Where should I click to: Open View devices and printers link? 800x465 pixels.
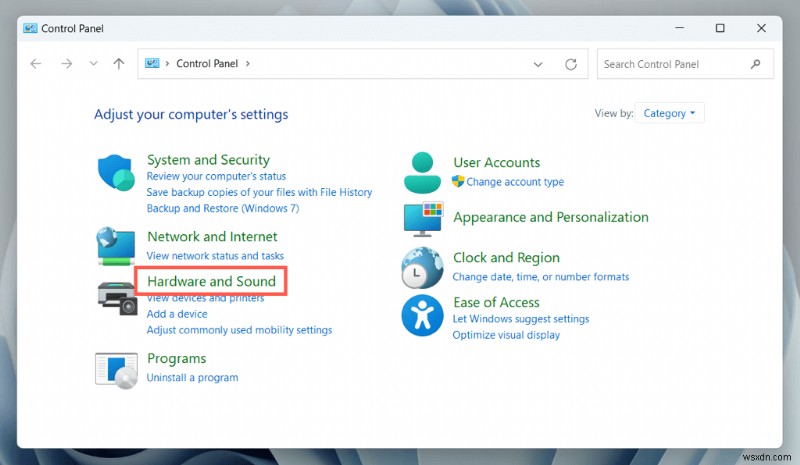205,298
